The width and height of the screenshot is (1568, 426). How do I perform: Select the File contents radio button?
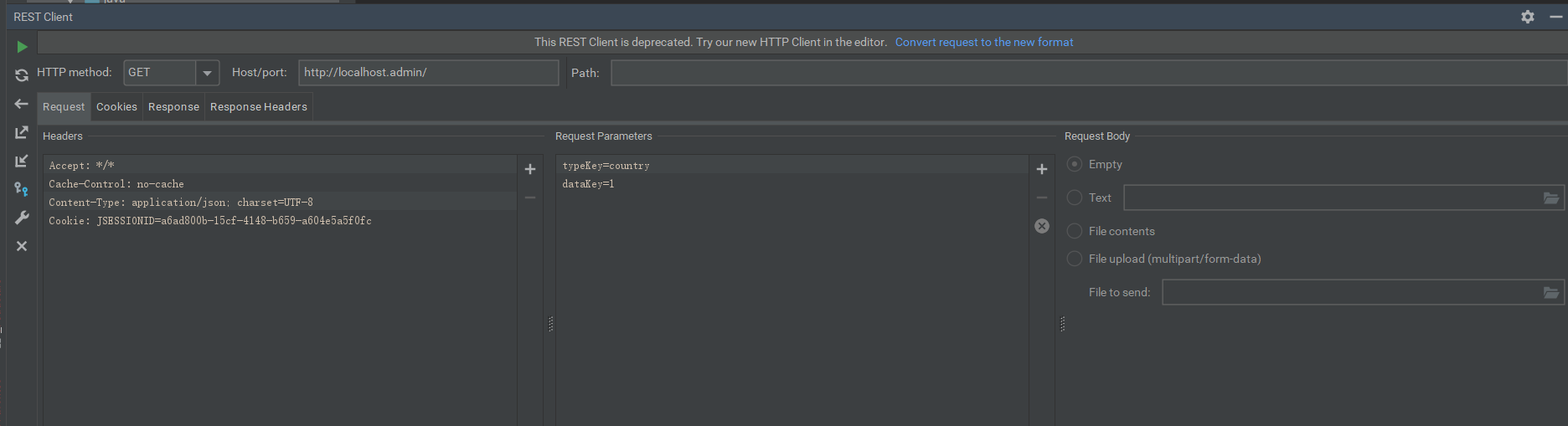(x=1075, y=231)
